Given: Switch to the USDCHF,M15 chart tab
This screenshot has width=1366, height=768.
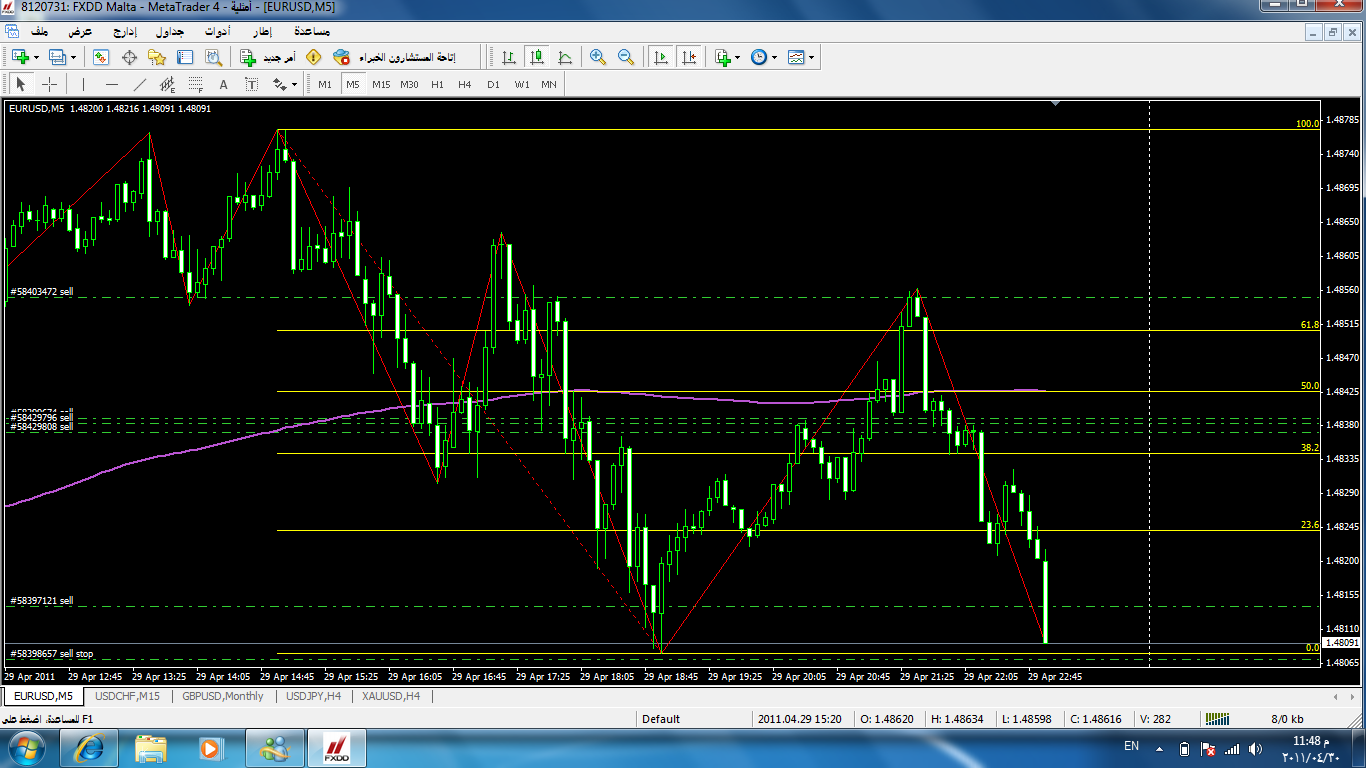Looking at the screenshot, I should tap(128, 696).
